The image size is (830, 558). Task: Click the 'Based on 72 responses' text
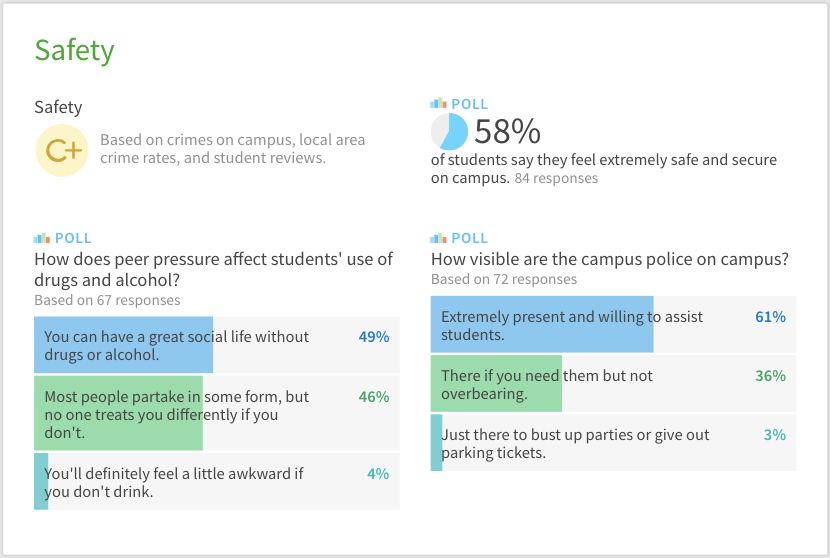pyautogui.click(x=504, y=280)
